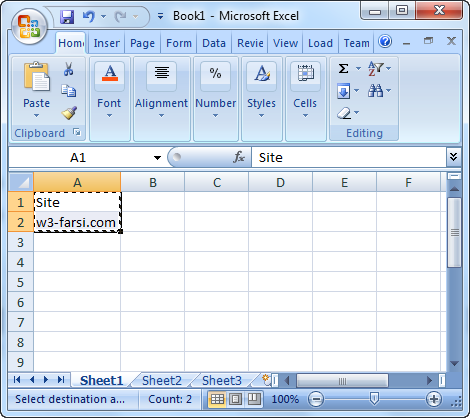
Task: Expand the formula bar
Action: pos(453,157)
